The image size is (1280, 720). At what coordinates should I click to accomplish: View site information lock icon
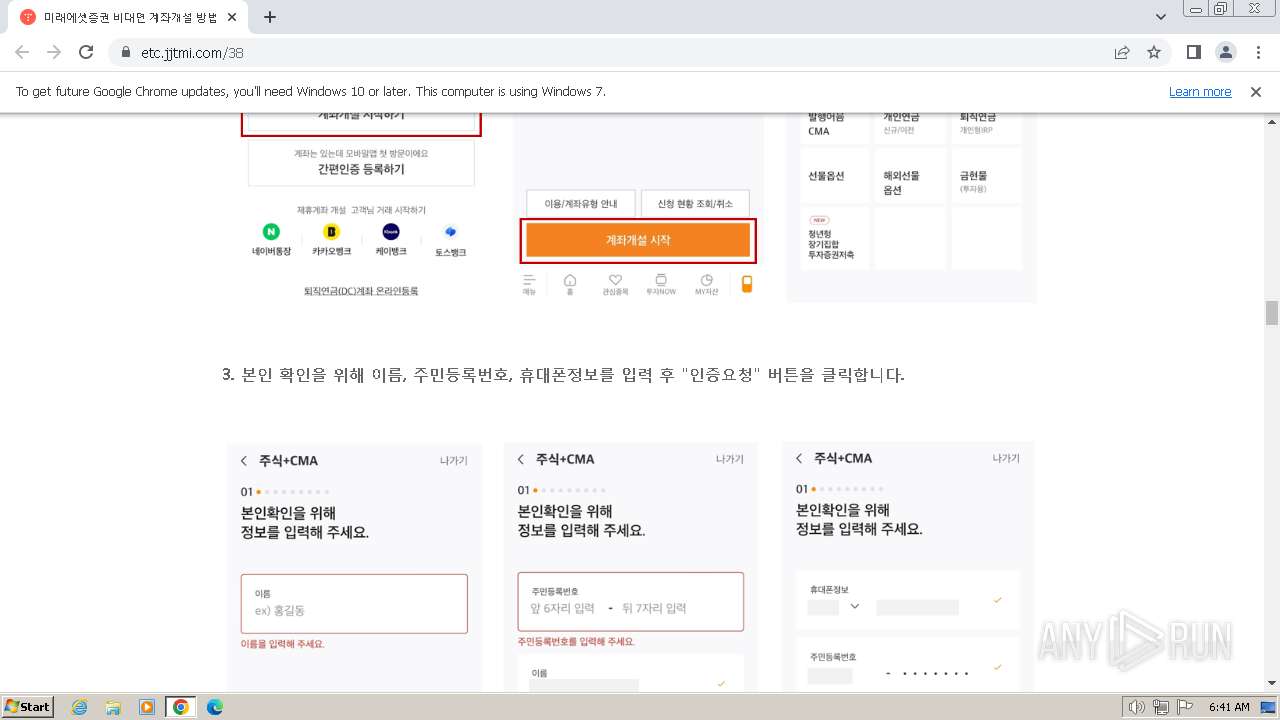pos(126,52)
